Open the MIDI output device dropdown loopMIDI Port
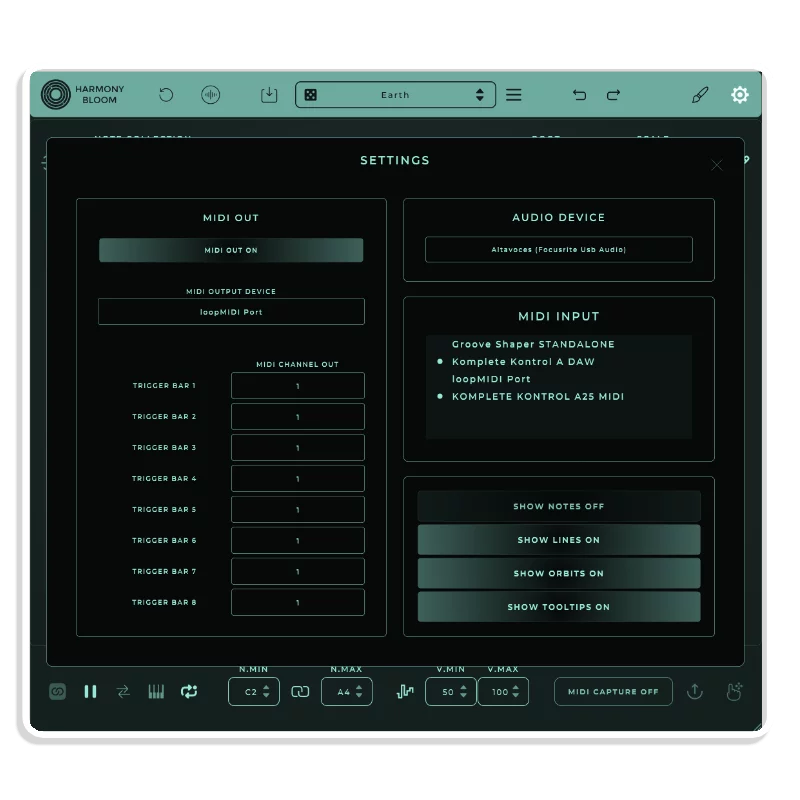The width and height of the screenshot is (800, 800). click(x=231, y=312)
